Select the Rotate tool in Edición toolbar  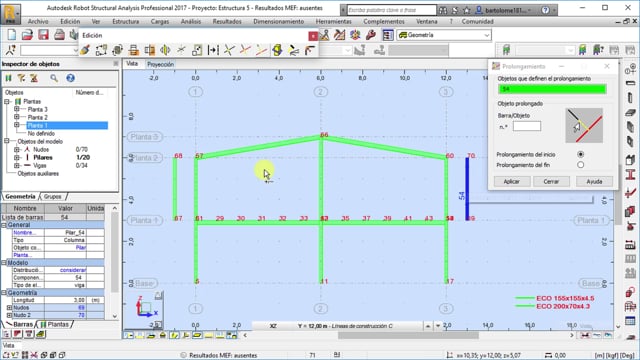(x=118, y=50)
